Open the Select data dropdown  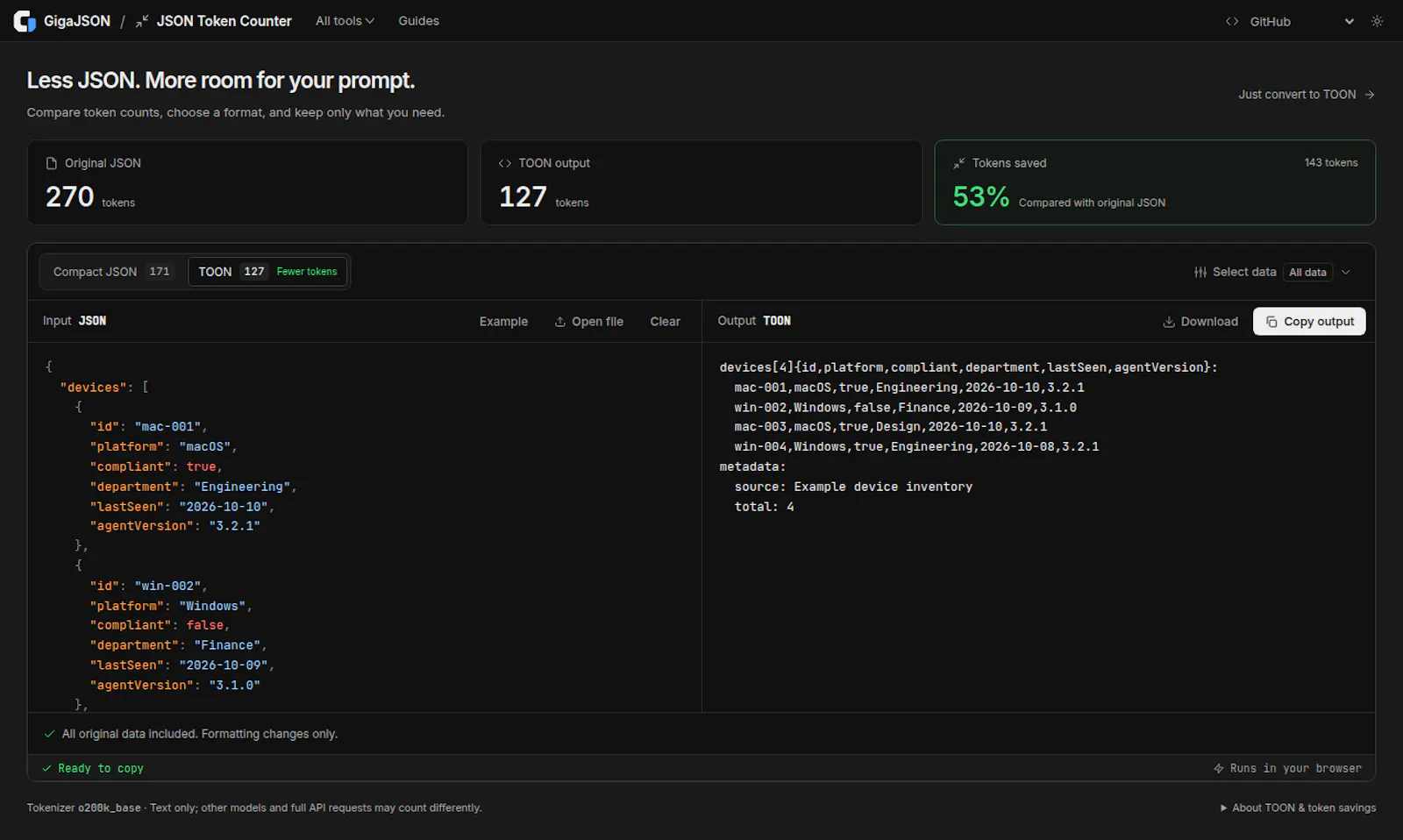tap(1272, 273)
